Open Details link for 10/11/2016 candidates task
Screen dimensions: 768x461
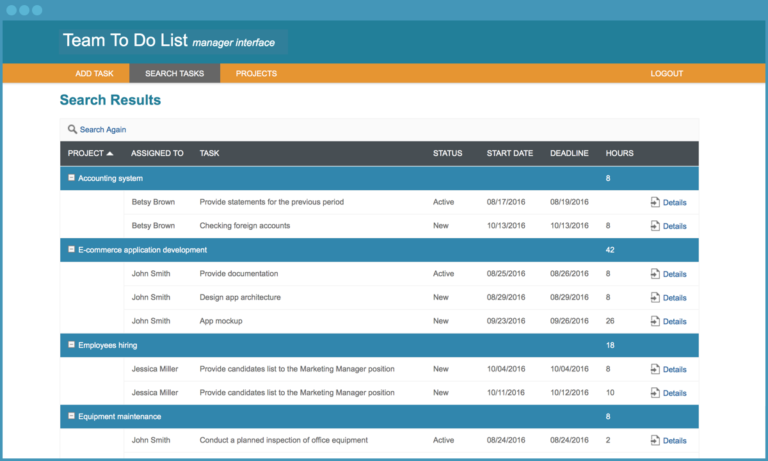pos(674,393)
